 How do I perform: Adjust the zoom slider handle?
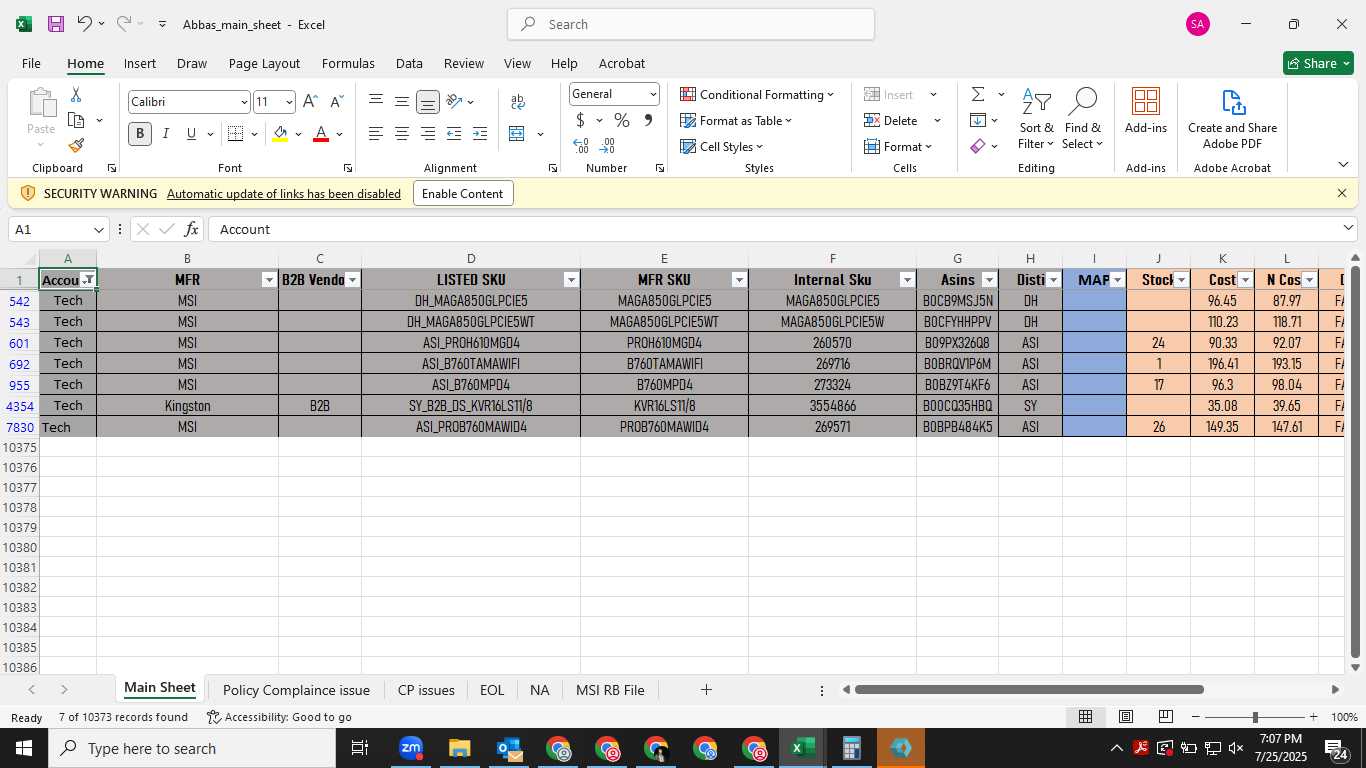click(1255, 717)
